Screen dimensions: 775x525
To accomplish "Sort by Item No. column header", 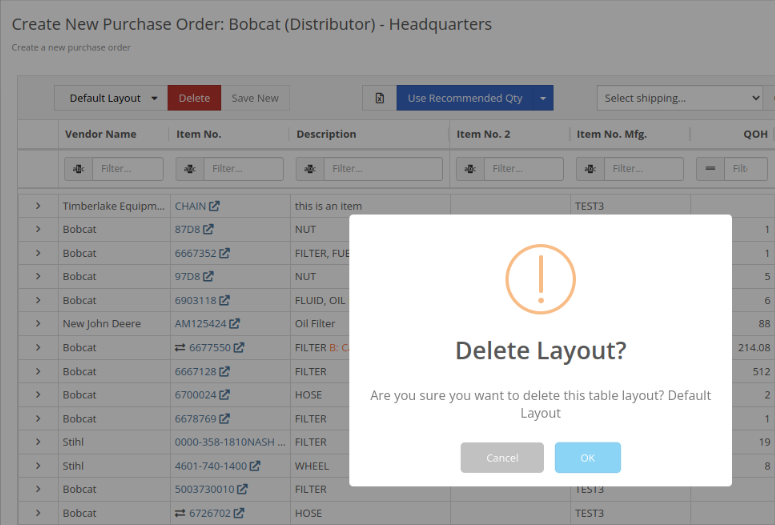I will coord(199,134).
